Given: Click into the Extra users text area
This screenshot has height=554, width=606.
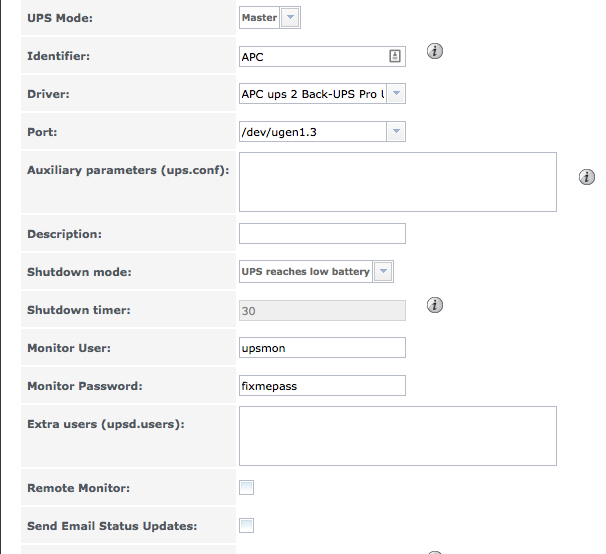Looking at the screenshot, I should 398,436.
